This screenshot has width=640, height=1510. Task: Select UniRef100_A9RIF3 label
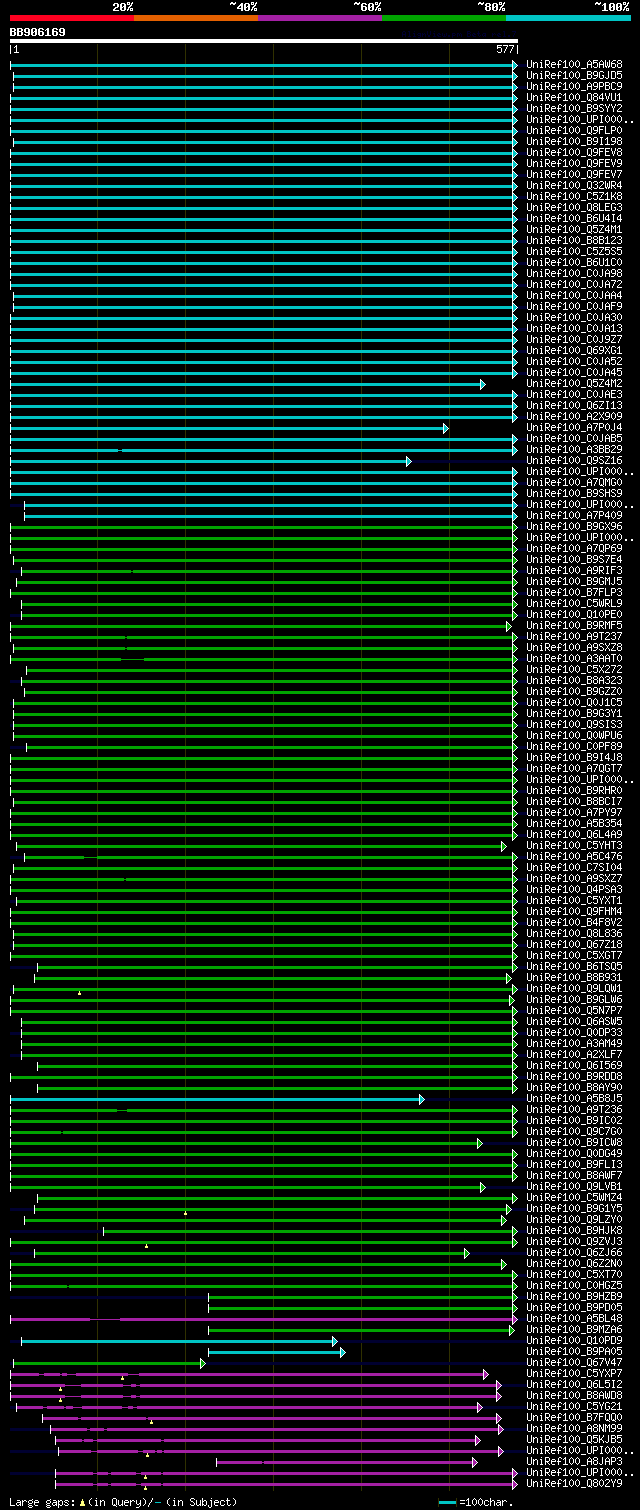coord(574,570)
